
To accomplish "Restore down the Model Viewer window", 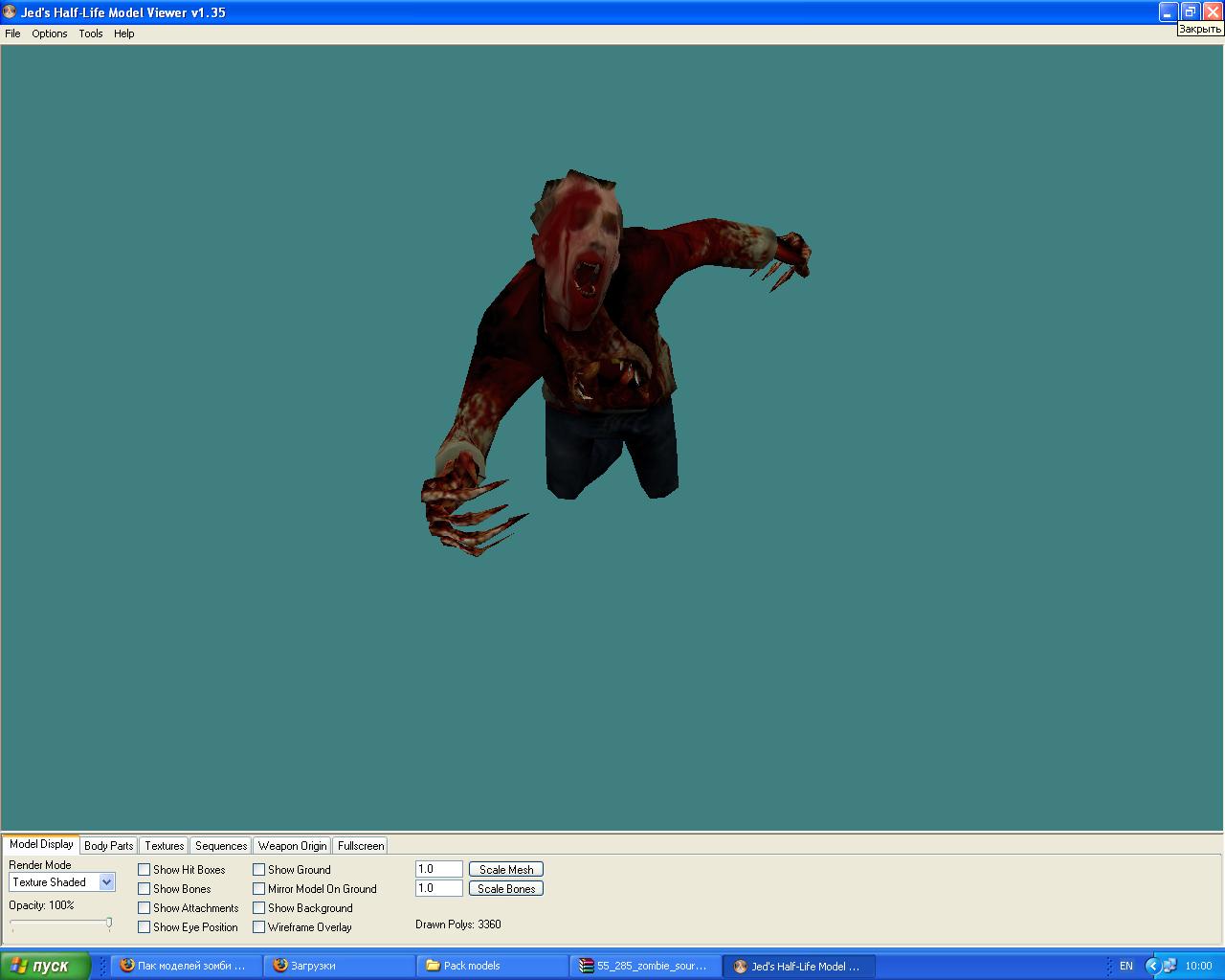I will coord(1191,12).
